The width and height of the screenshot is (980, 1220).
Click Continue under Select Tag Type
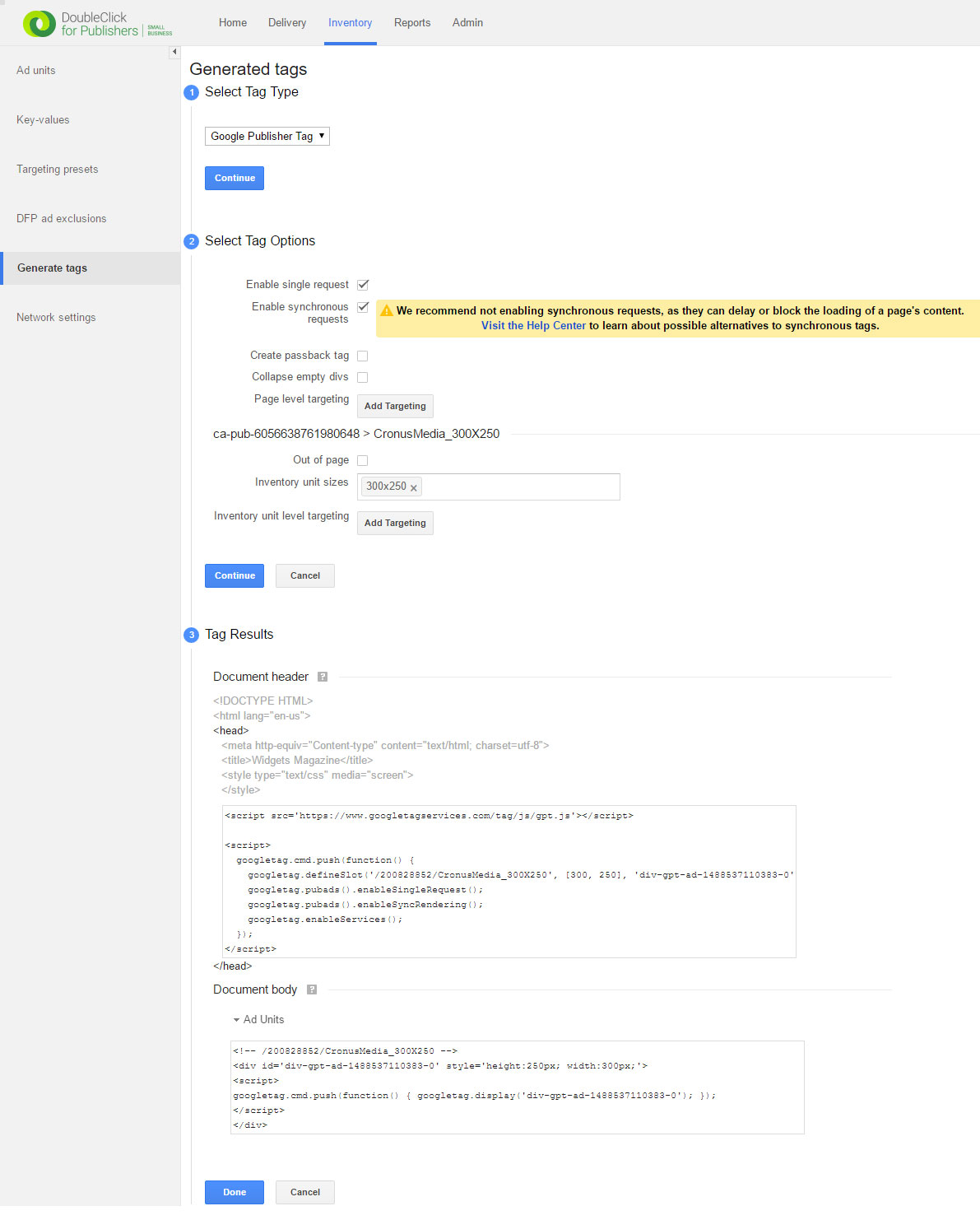coord(235,178)
